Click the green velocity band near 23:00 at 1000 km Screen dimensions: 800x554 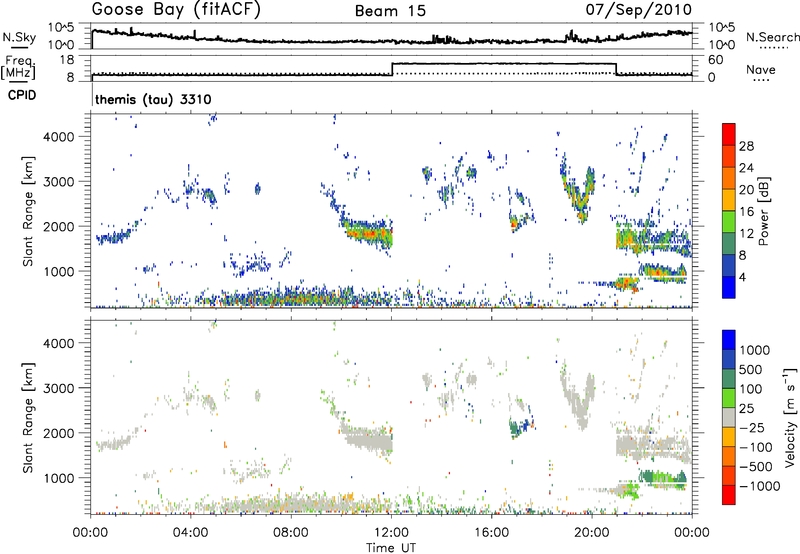pos(662,479)
